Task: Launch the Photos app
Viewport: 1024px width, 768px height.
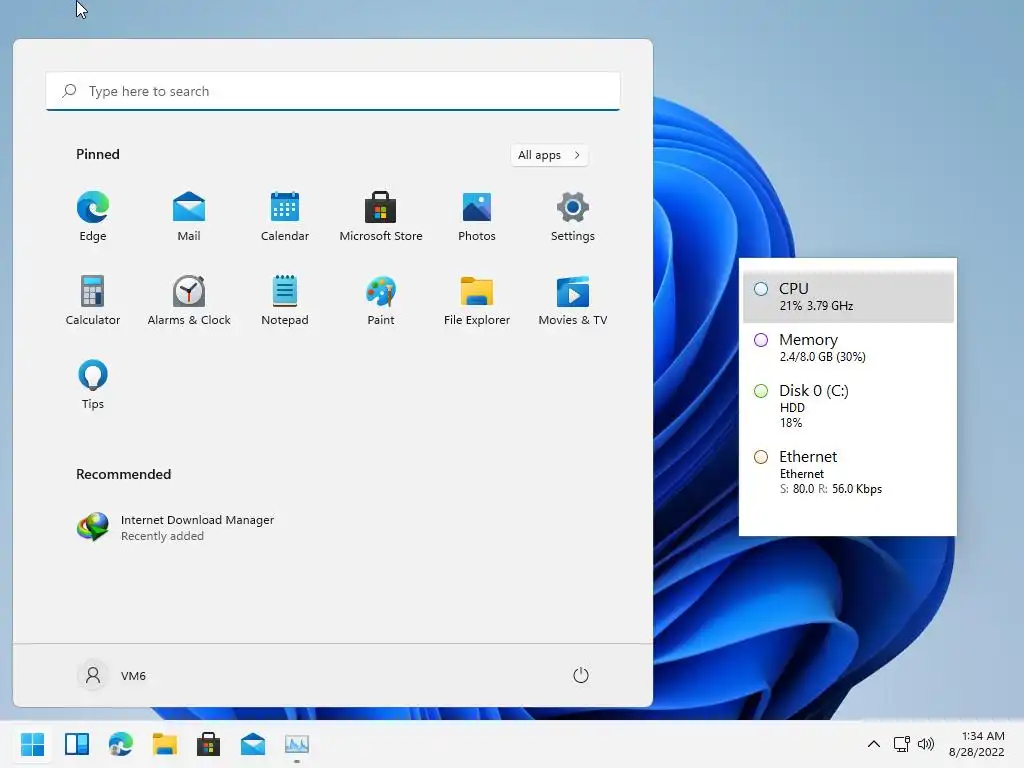Action: coord(477,216)
